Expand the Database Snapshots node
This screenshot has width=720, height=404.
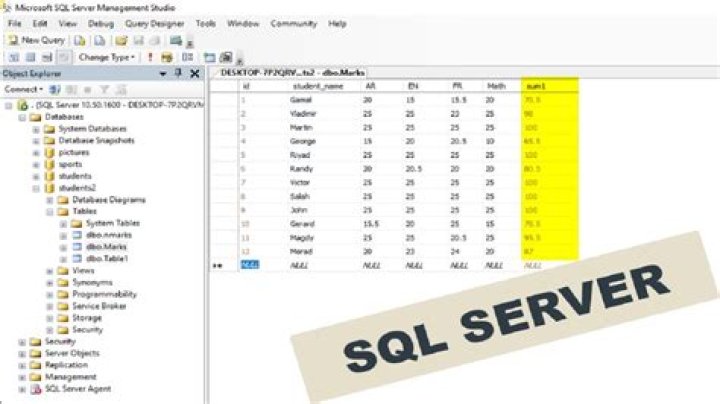(x=36, y=141)
